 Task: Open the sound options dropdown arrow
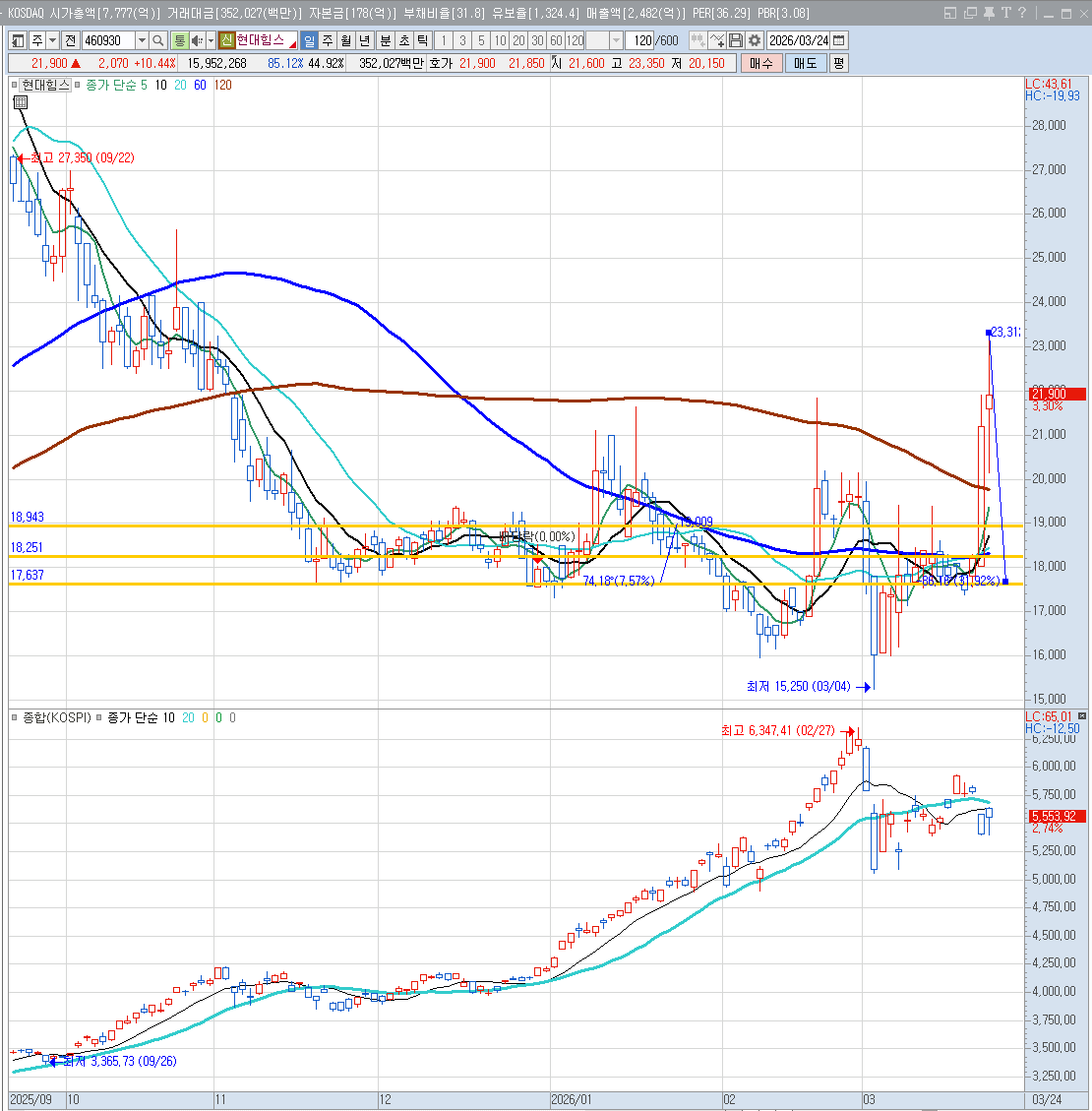(211, 40)
